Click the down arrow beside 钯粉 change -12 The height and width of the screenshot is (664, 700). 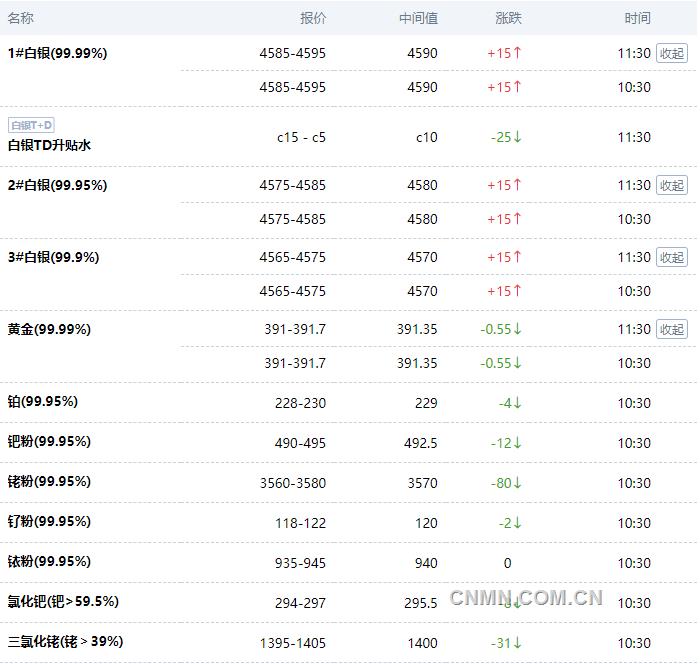517,443
